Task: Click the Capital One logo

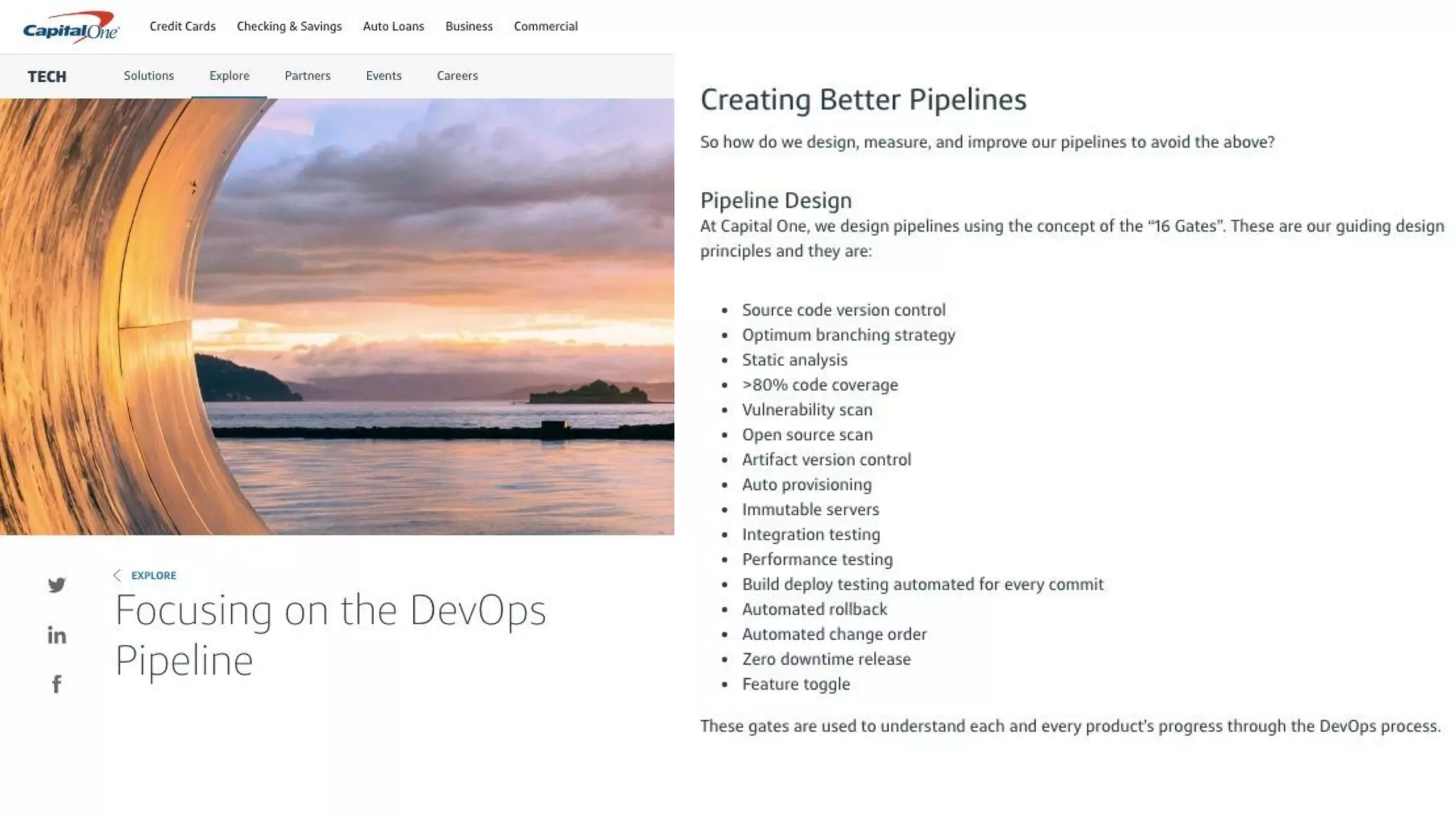Action: (70, 27)
